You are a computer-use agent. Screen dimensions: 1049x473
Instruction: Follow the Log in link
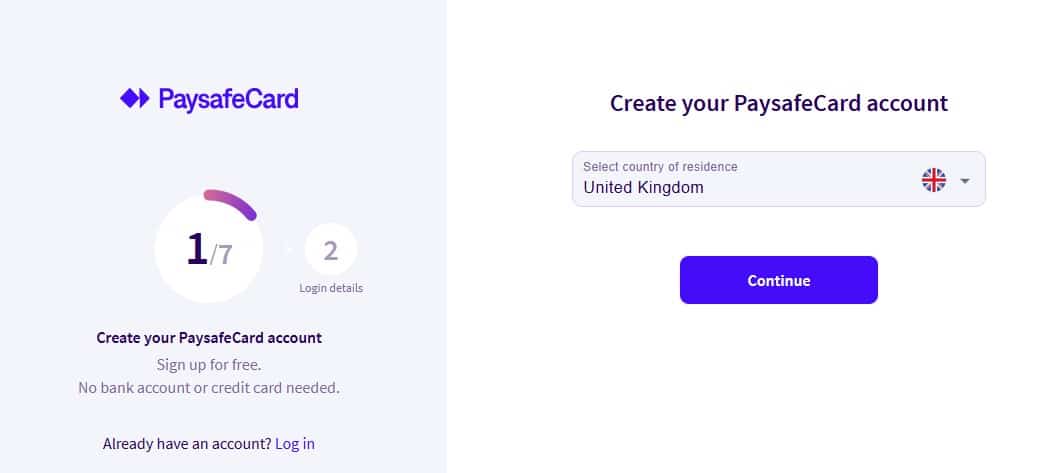point(295,443)
